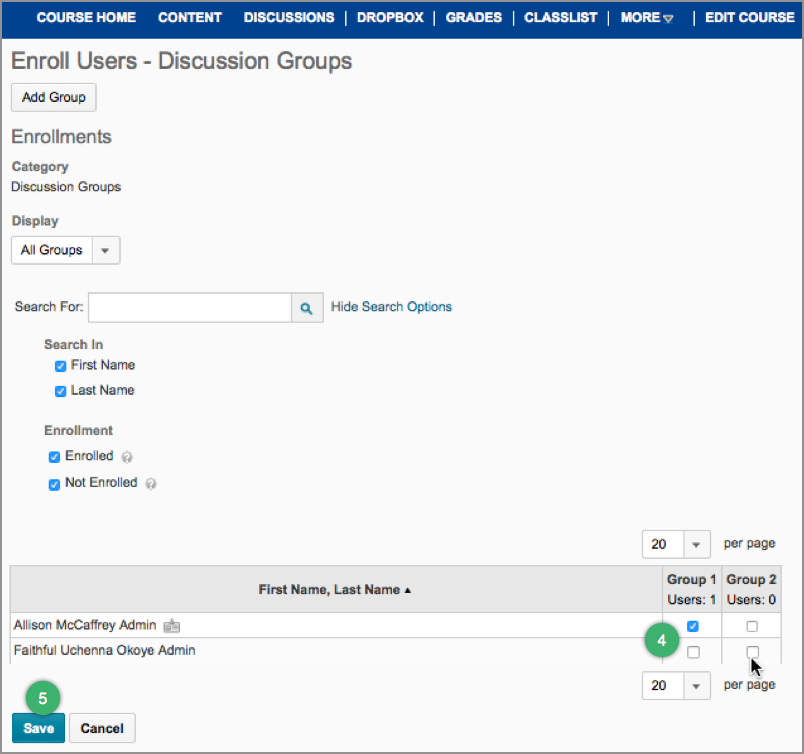Screen dimensions: 804x754
Task: Uncheck the Enrolled filter checkbox
Action: [54, 457]
